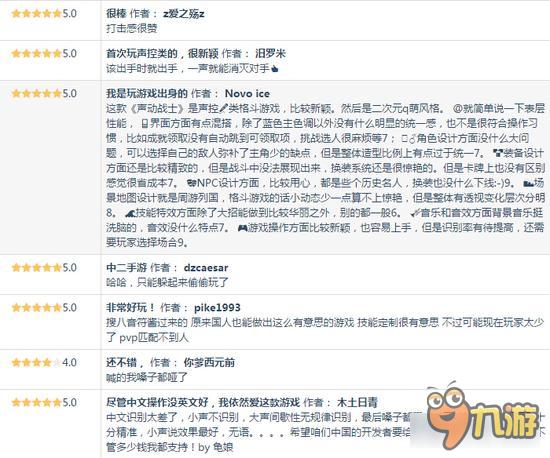Click the star rating next to 非常好玩！ review
This screenshot has width=550, height=458.
pos(36,308)
